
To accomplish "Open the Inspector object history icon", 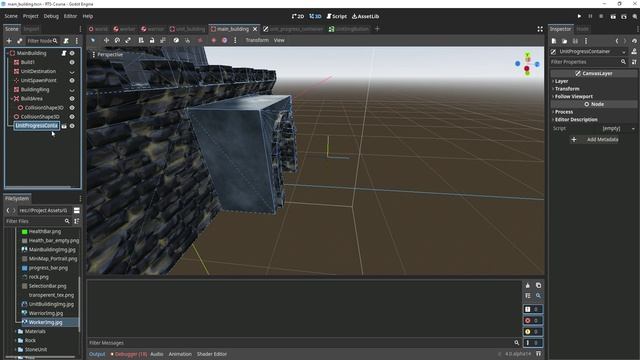I will 634,41.
